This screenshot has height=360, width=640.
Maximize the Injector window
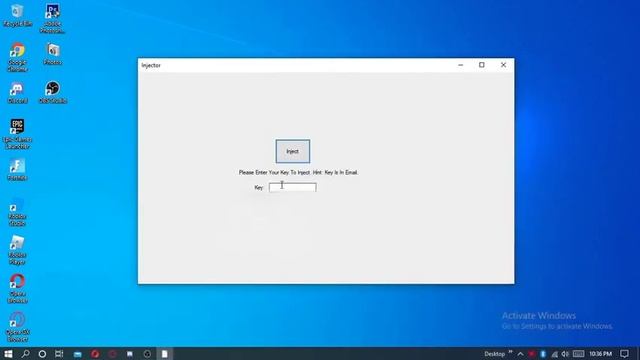[482, 65]
